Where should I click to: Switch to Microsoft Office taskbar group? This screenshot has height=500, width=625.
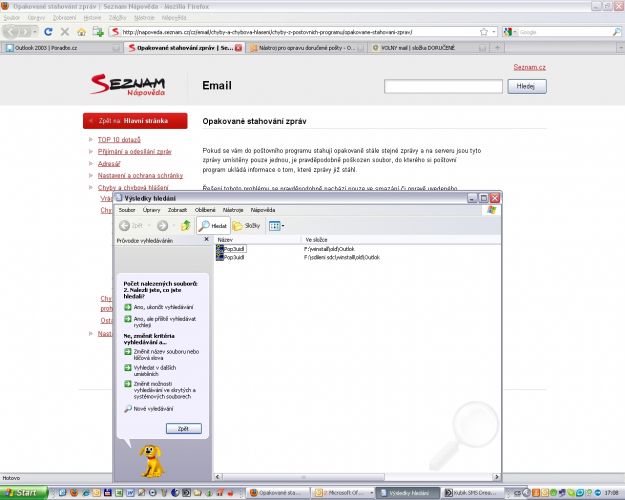[343, 493]
